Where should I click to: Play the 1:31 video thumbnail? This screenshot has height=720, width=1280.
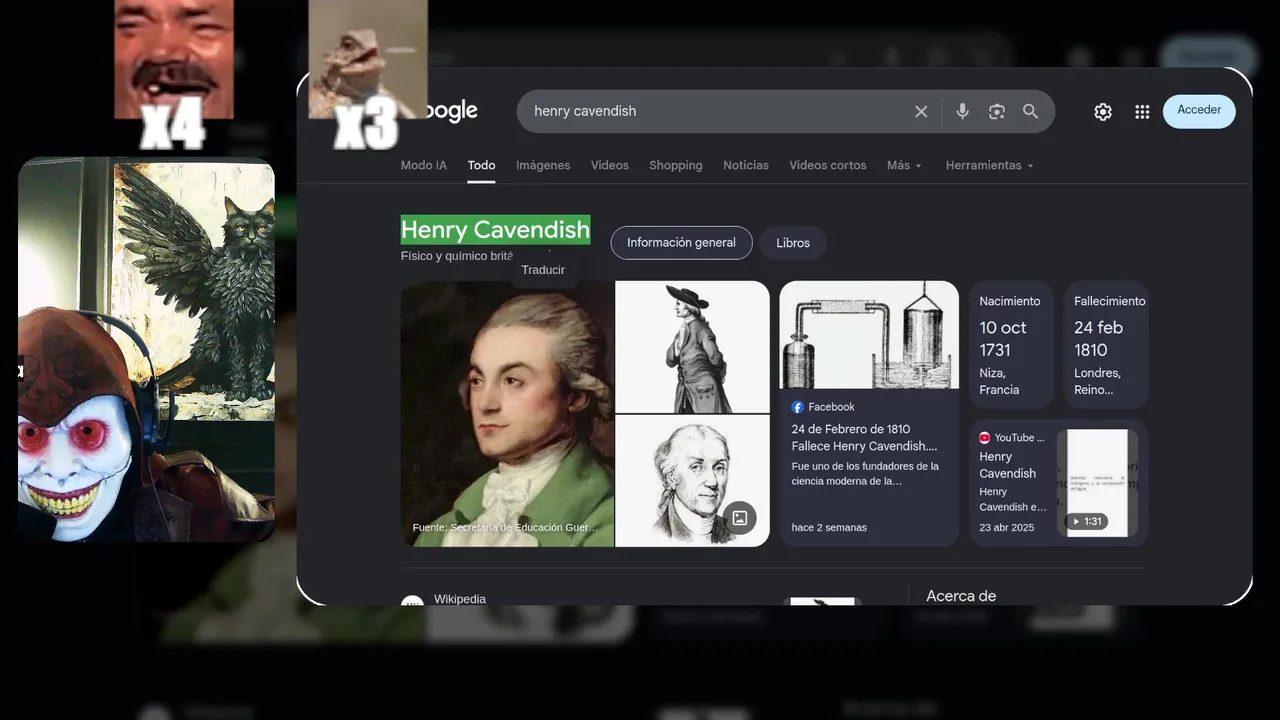pos(1097,483)
